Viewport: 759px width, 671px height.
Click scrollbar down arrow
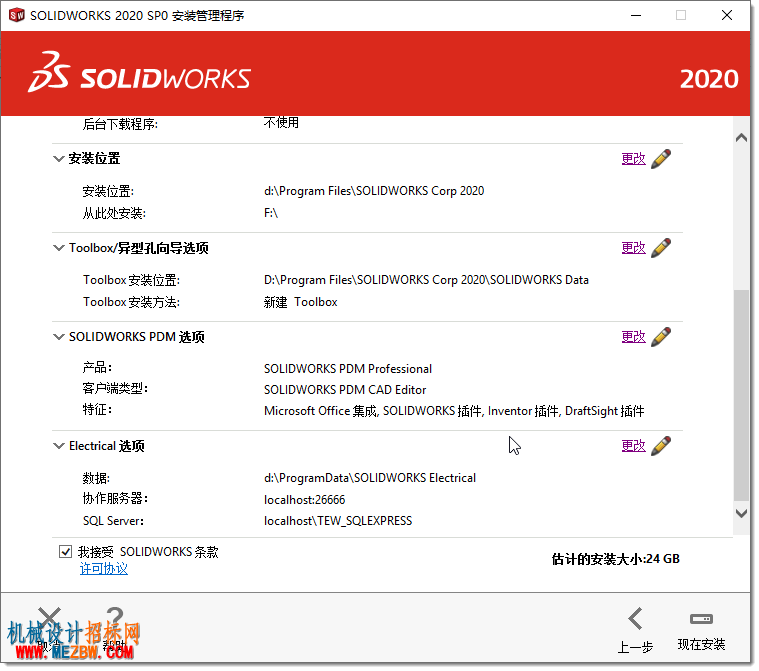[x=741, y=513]
